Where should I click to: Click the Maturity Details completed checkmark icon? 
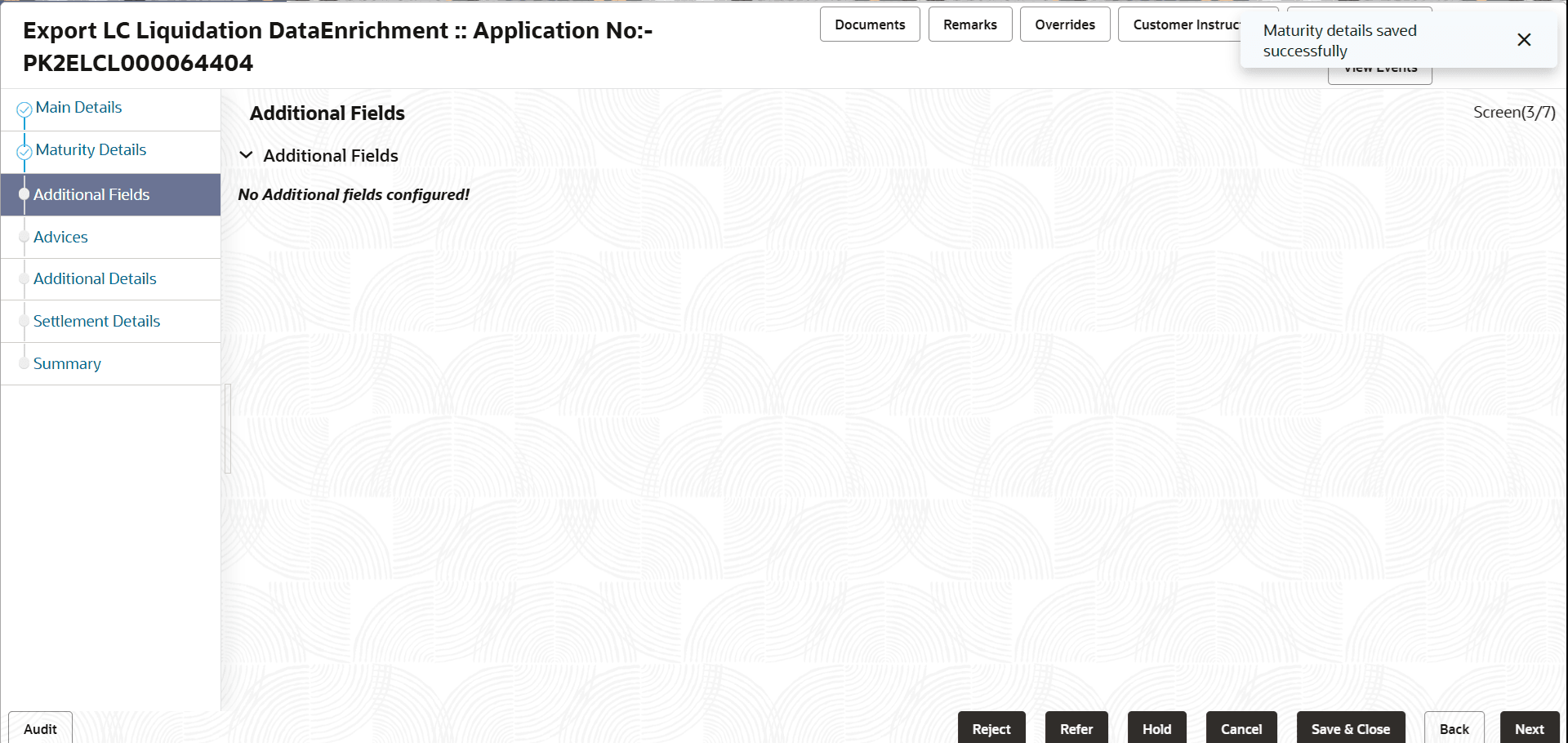click(x=24, y=151)
